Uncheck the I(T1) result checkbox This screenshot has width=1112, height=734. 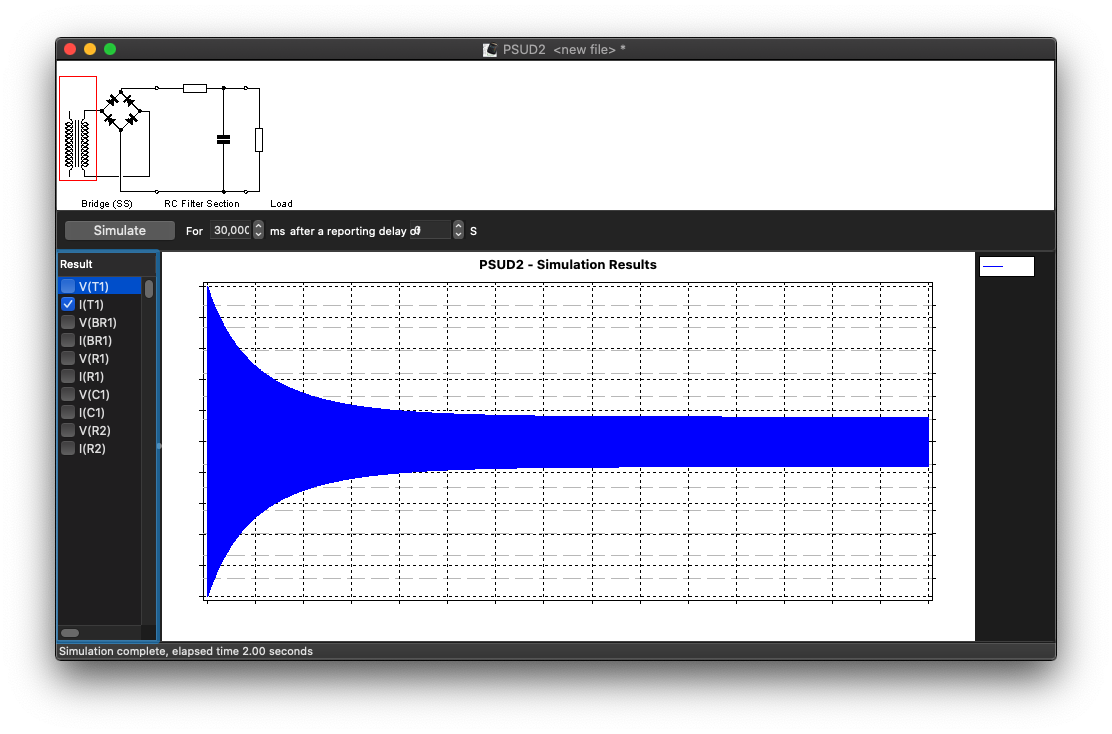(x=68, y=304)
